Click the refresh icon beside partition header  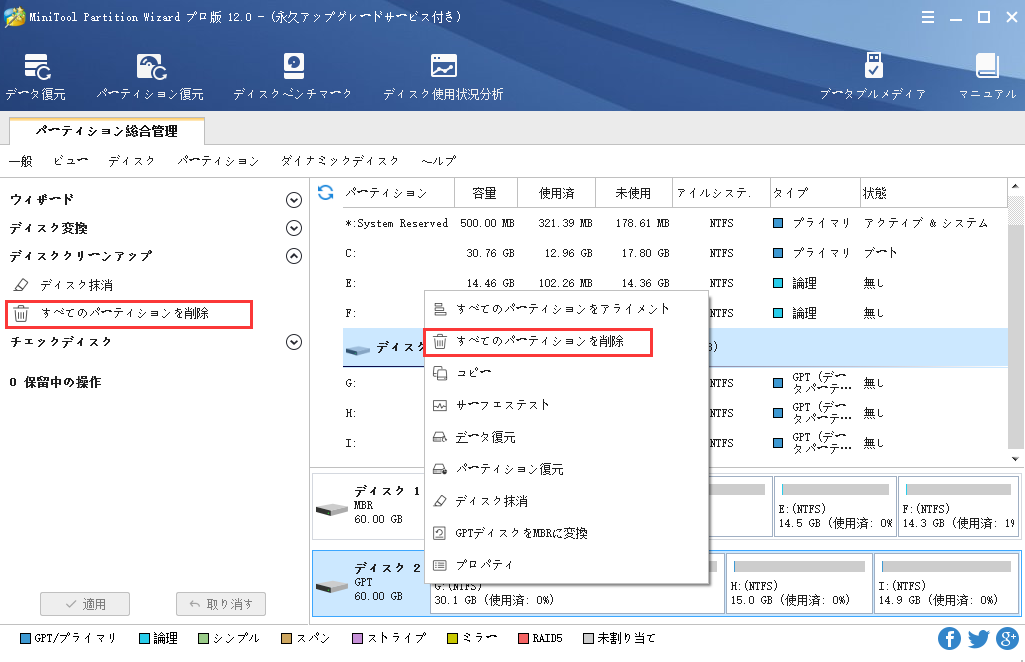(326, 192)
